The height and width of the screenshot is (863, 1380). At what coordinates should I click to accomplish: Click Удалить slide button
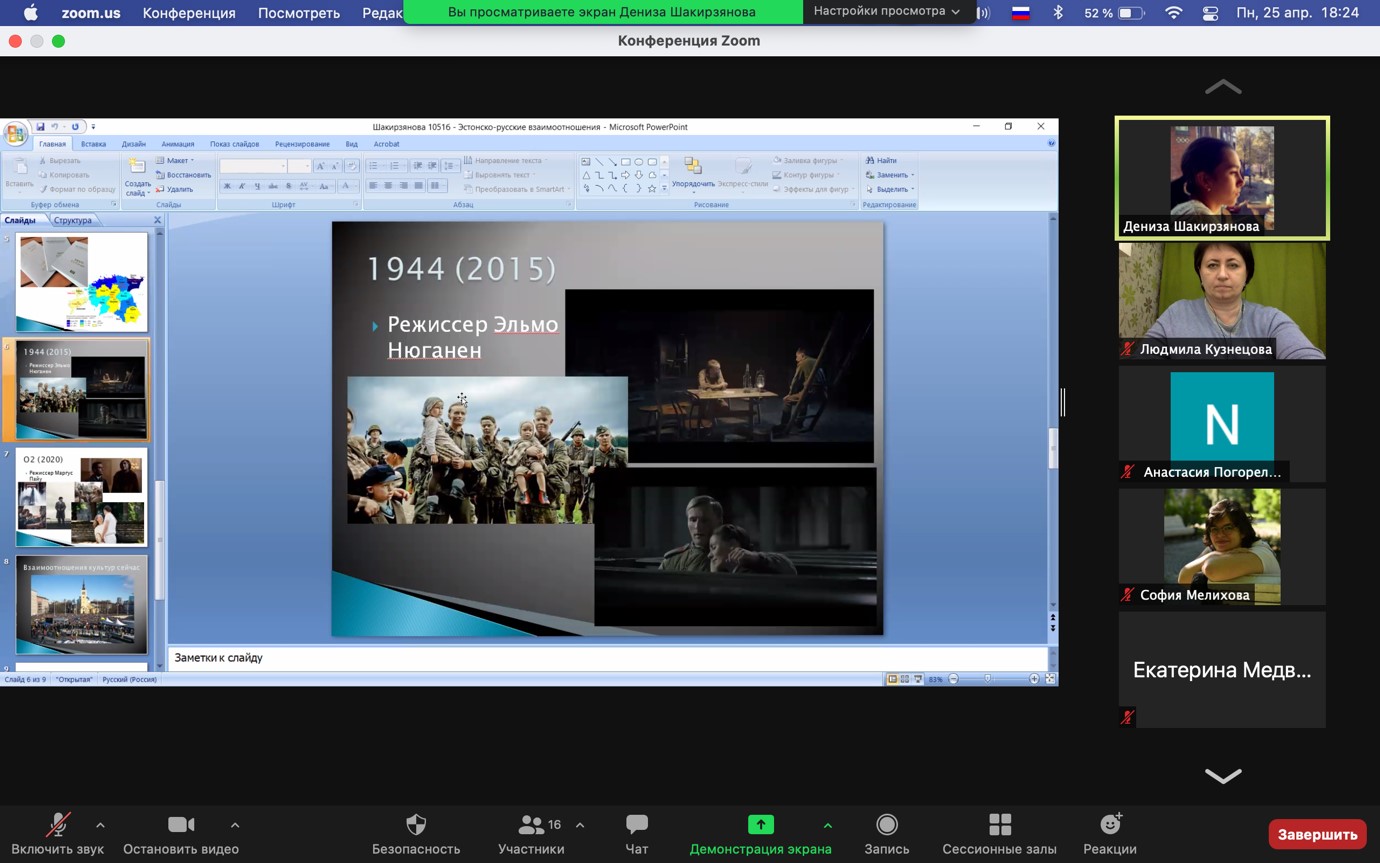coord(175,189)
